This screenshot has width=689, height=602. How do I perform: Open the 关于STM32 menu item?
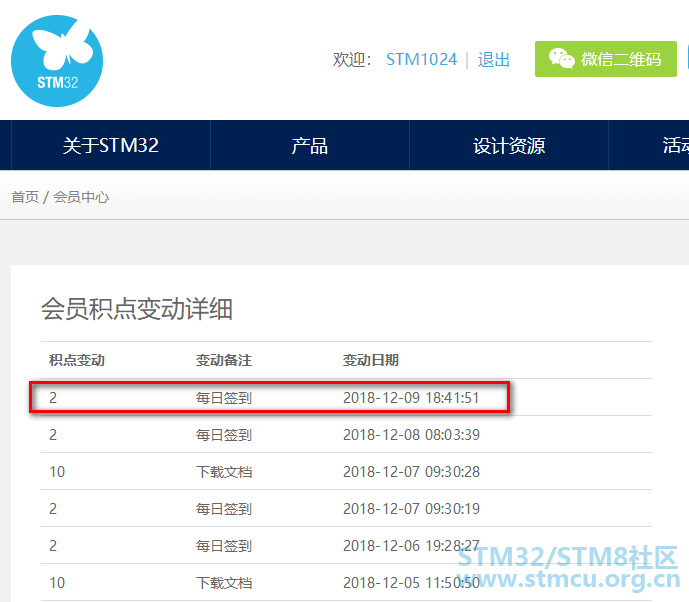point(111,145)
